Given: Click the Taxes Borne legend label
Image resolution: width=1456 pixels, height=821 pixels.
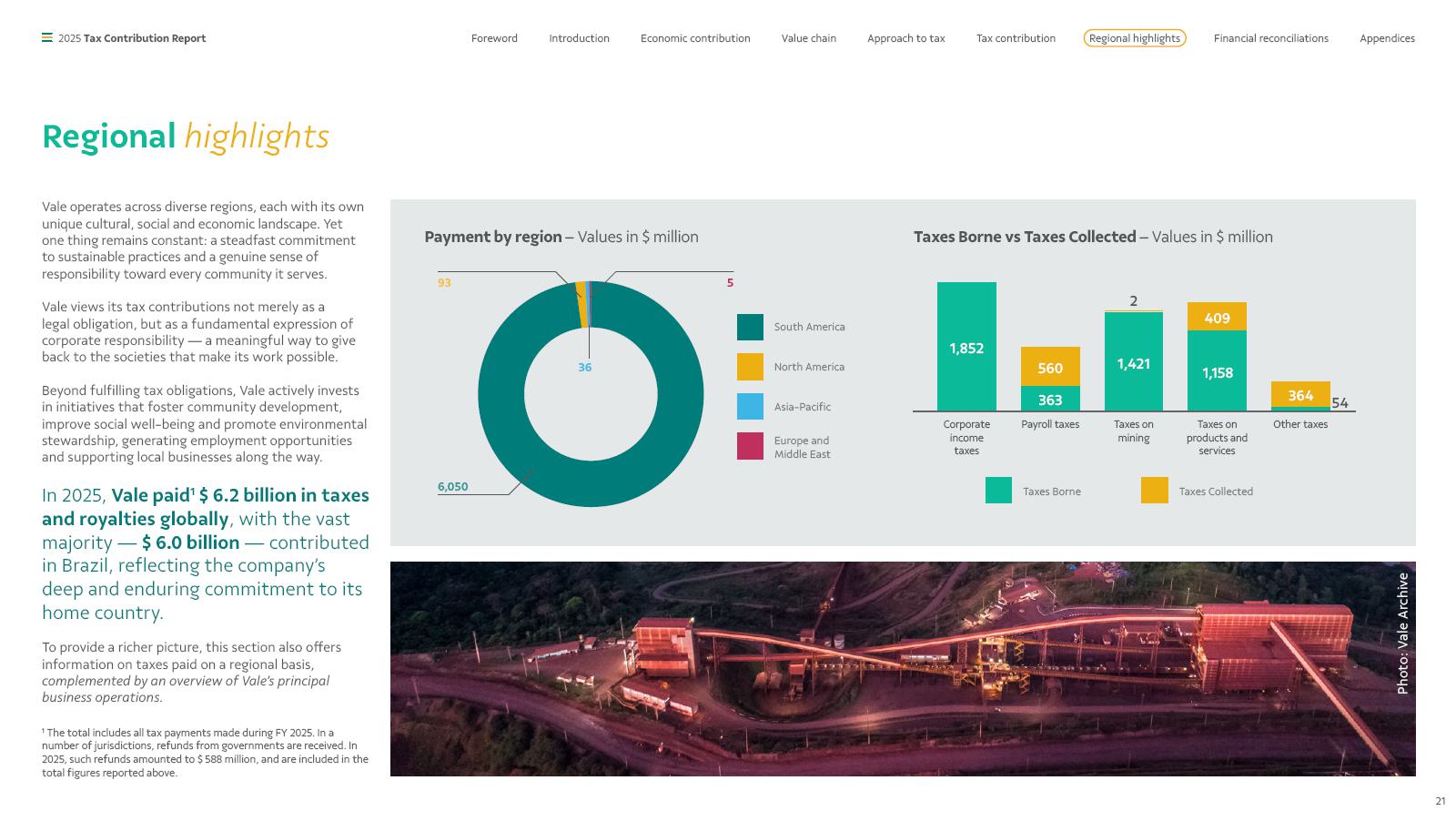Looking at the screenshot, I should point(1052,492).
